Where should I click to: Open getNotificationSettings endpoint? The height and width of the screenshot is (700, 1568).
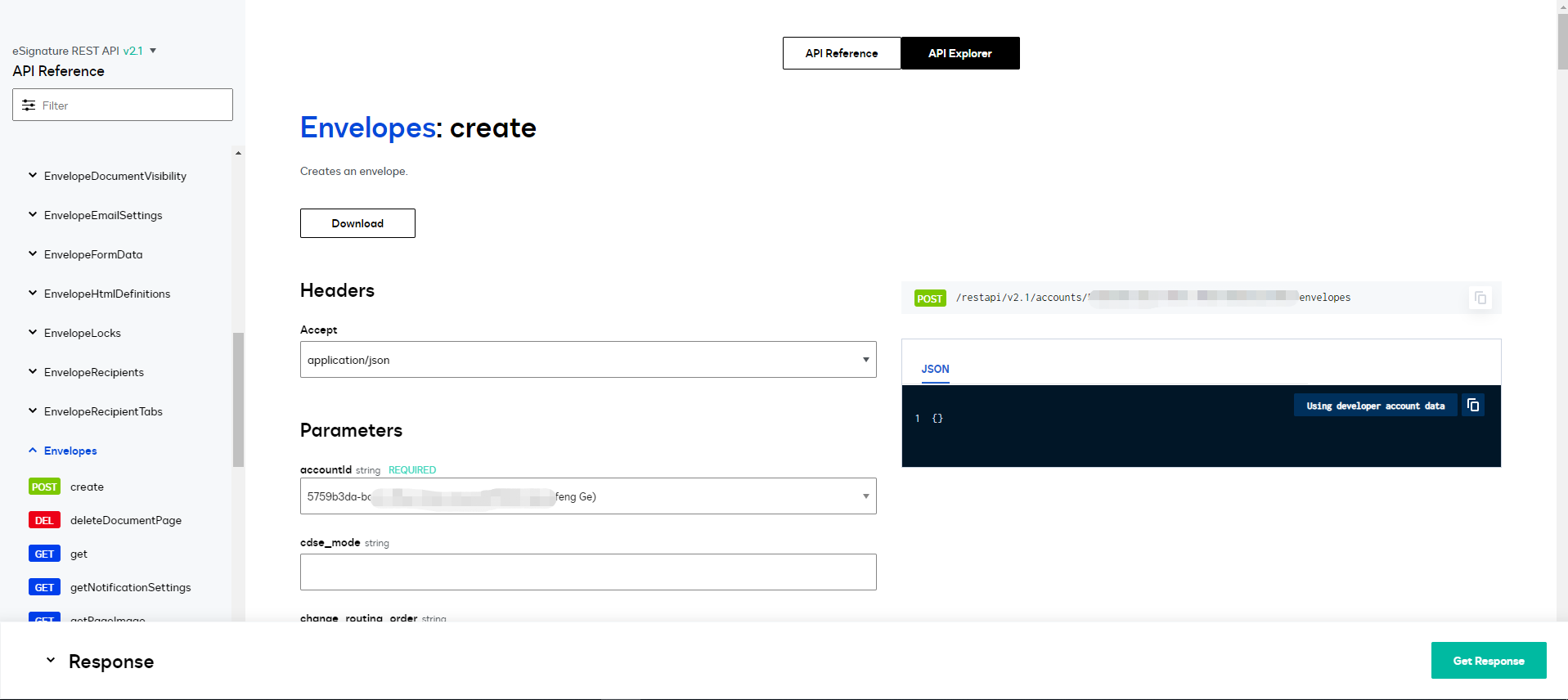[x=131, y=587]
